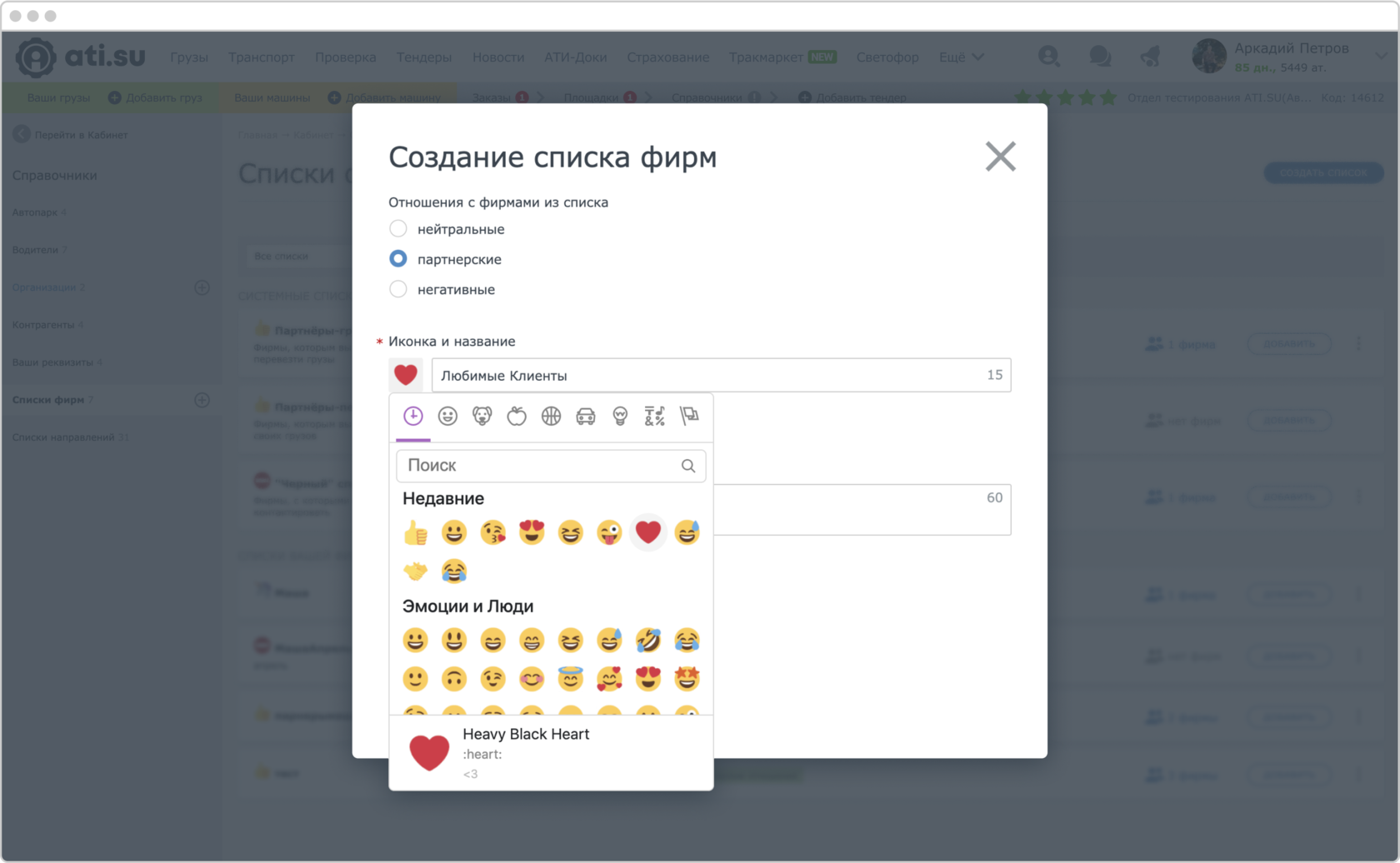Screen dimensions: 1400x863
Task: Click Добавить машину in the toolbar
Action: pos(384,97)
